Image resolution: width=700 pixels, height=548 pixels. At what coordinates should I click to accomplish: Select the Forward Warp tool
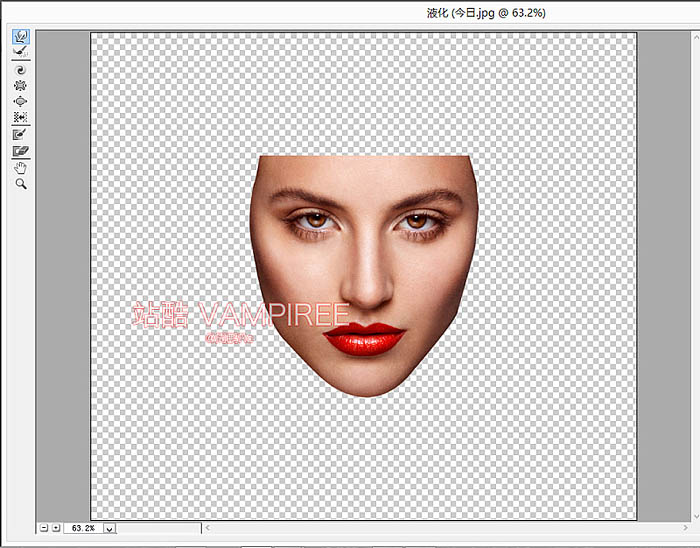(21, 37)
